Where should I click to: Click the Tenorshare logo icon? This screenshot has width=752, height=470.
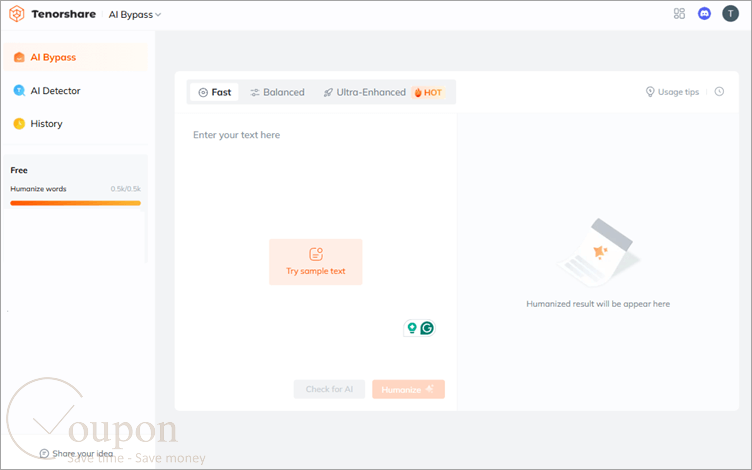pos(17,14)
